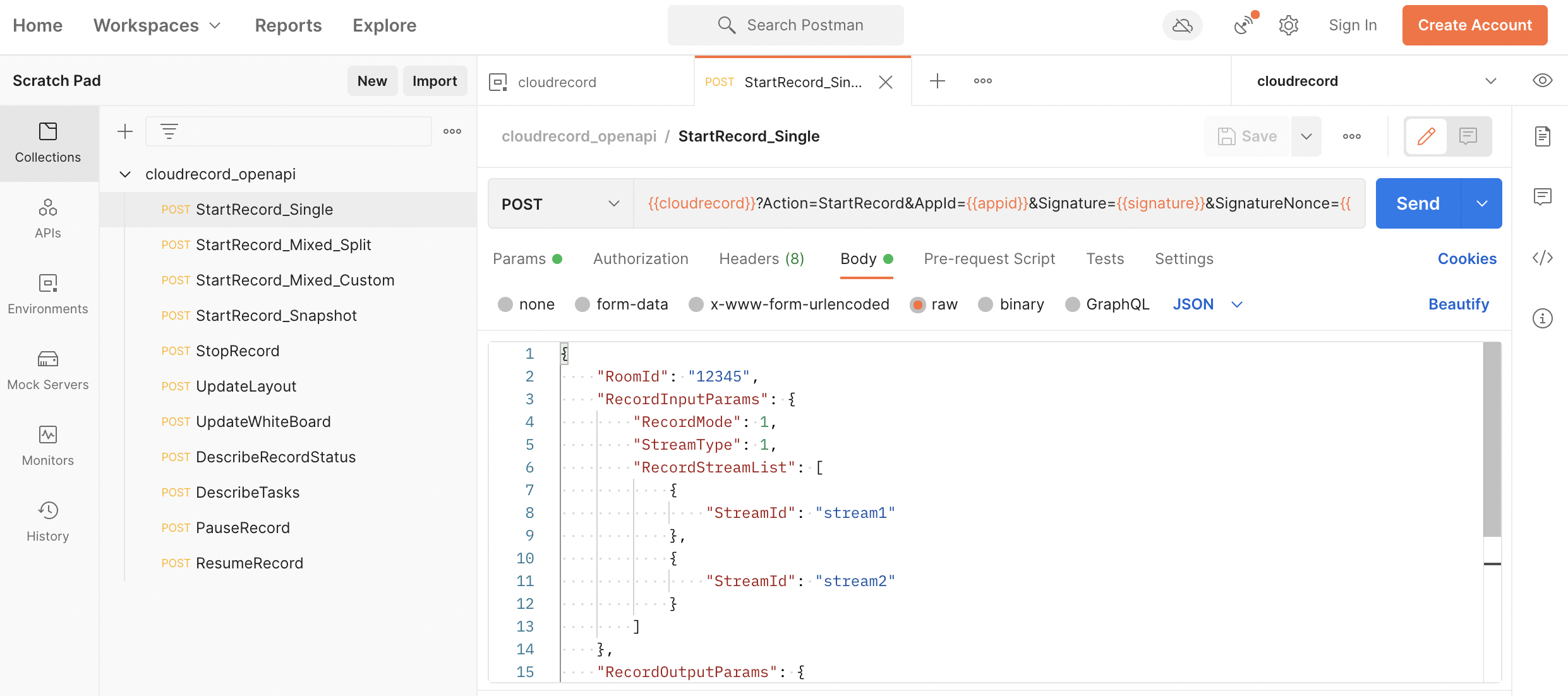
Task: Switch to build mode pencil icon
Action: coord(1426,136)
